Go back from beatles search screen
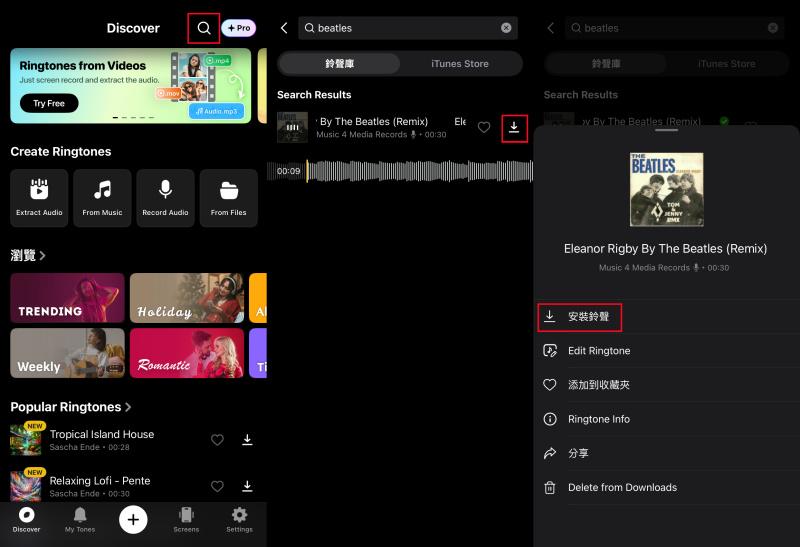This screenshot has width=800, height=547. [285, 28]
